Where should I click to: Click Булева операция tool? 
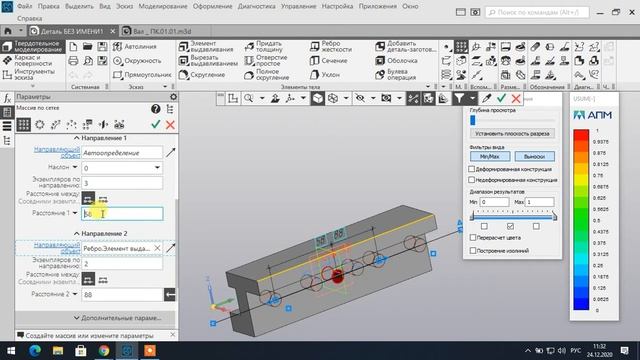396,75
